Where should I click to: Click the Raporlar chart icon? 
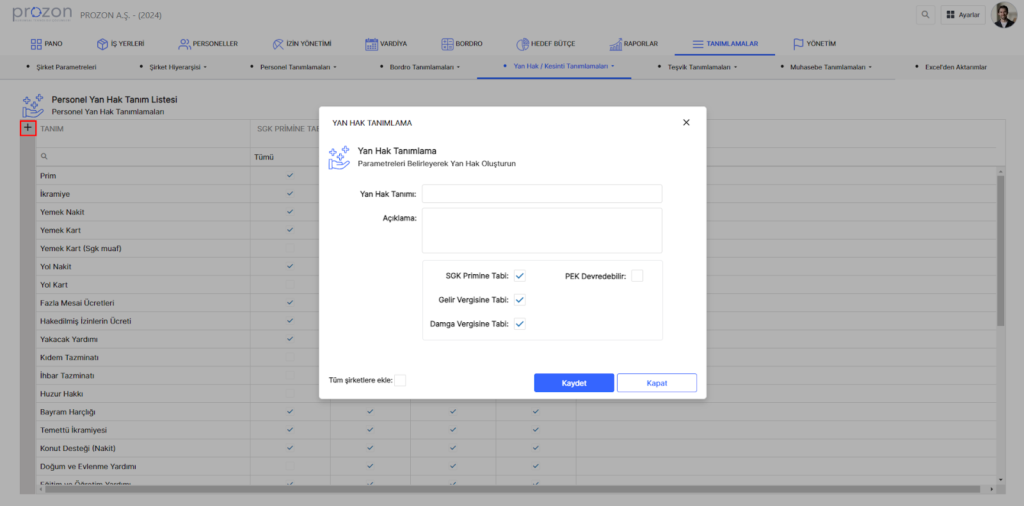tap(615, 44)
